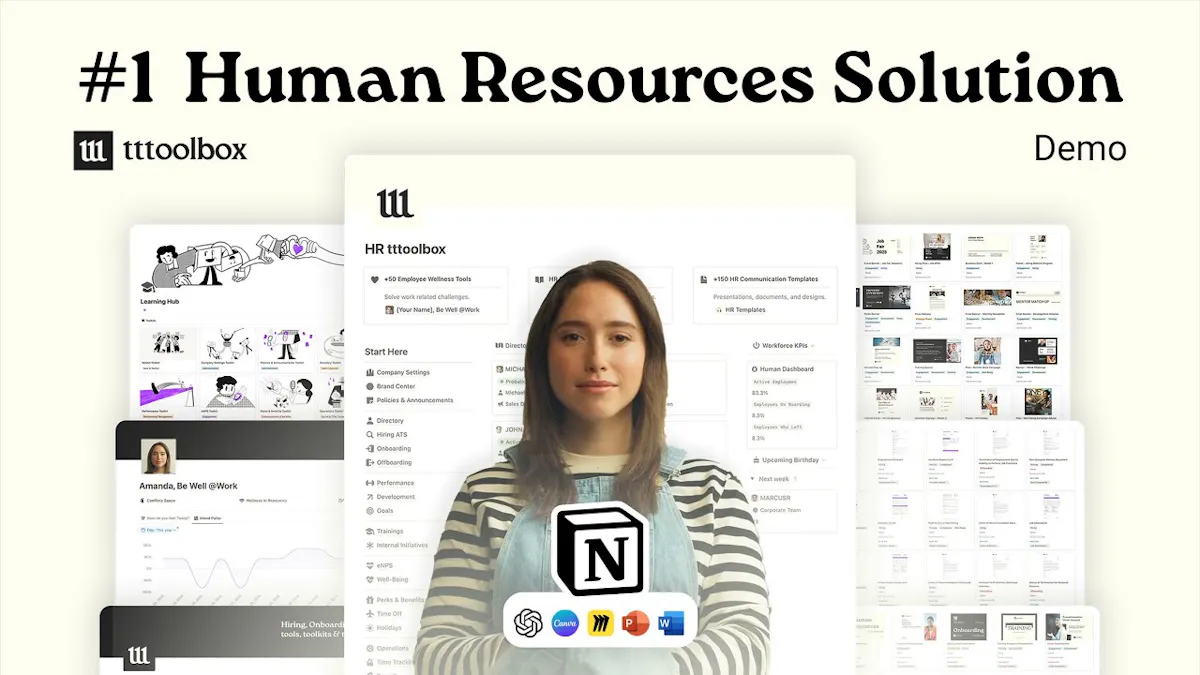Click the Word icon in the app strip

(x=669, y=624)
